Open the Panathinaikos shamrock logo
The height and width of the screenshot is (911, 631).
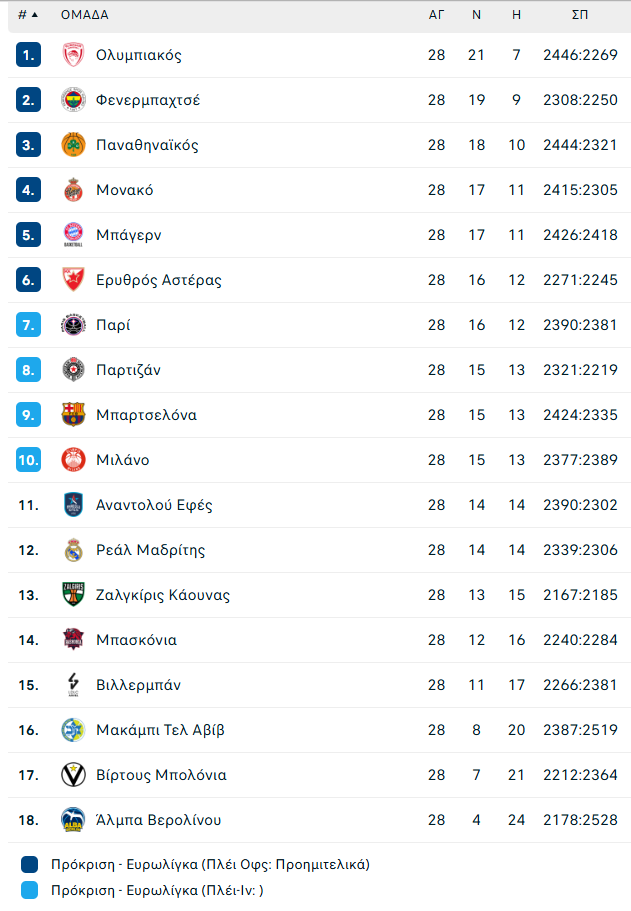click(73, 145)
